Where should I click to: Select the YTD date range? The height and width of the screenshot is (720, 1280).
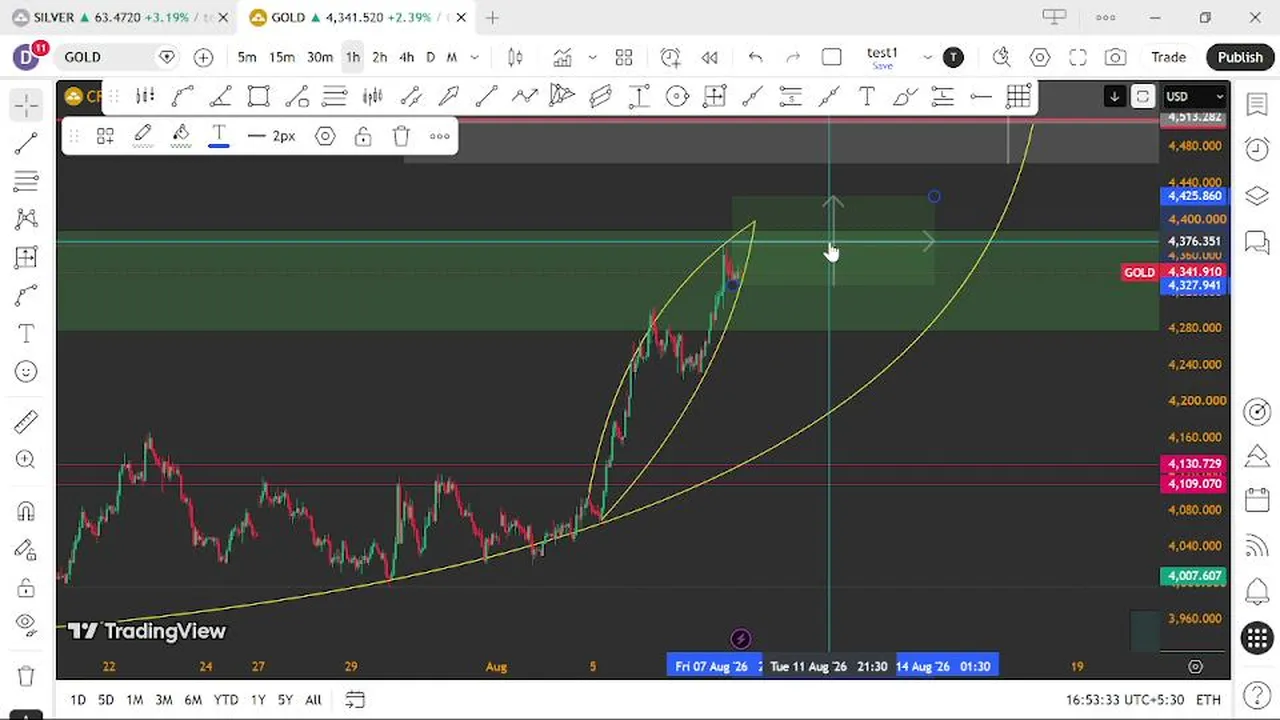(226, 700)
